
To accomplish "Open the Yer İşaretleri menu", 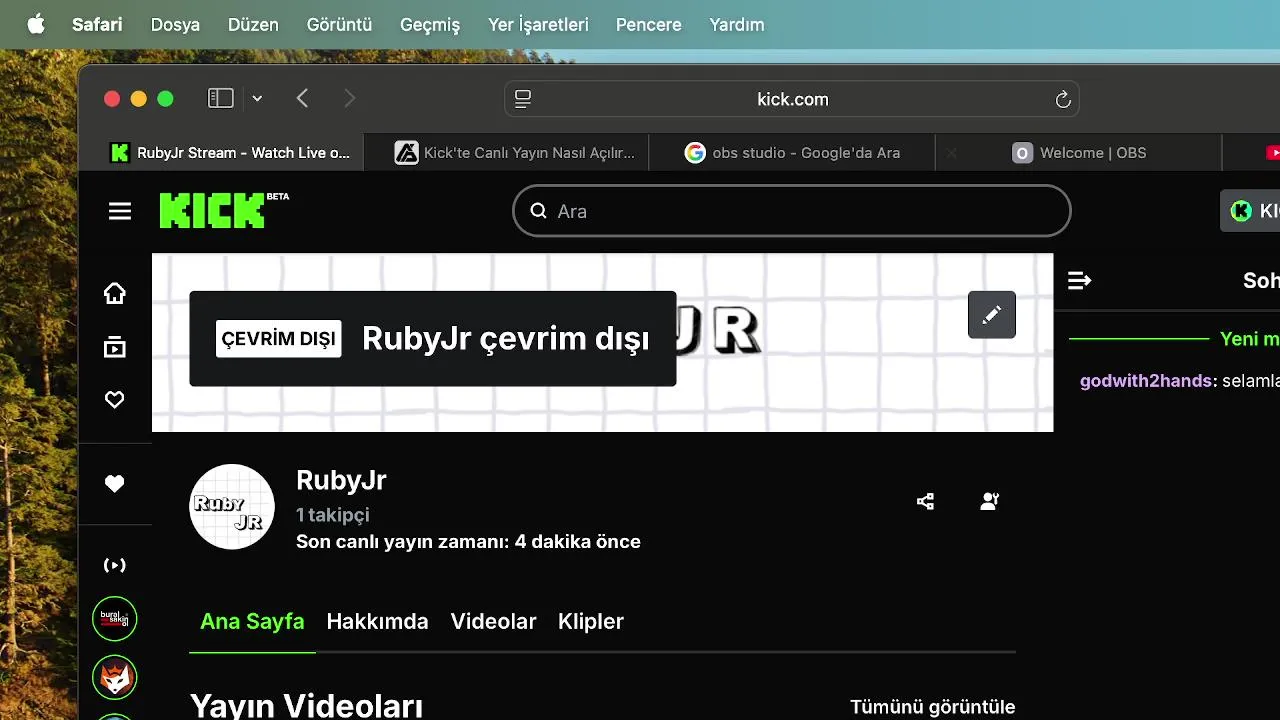I will tap(538, 24).
